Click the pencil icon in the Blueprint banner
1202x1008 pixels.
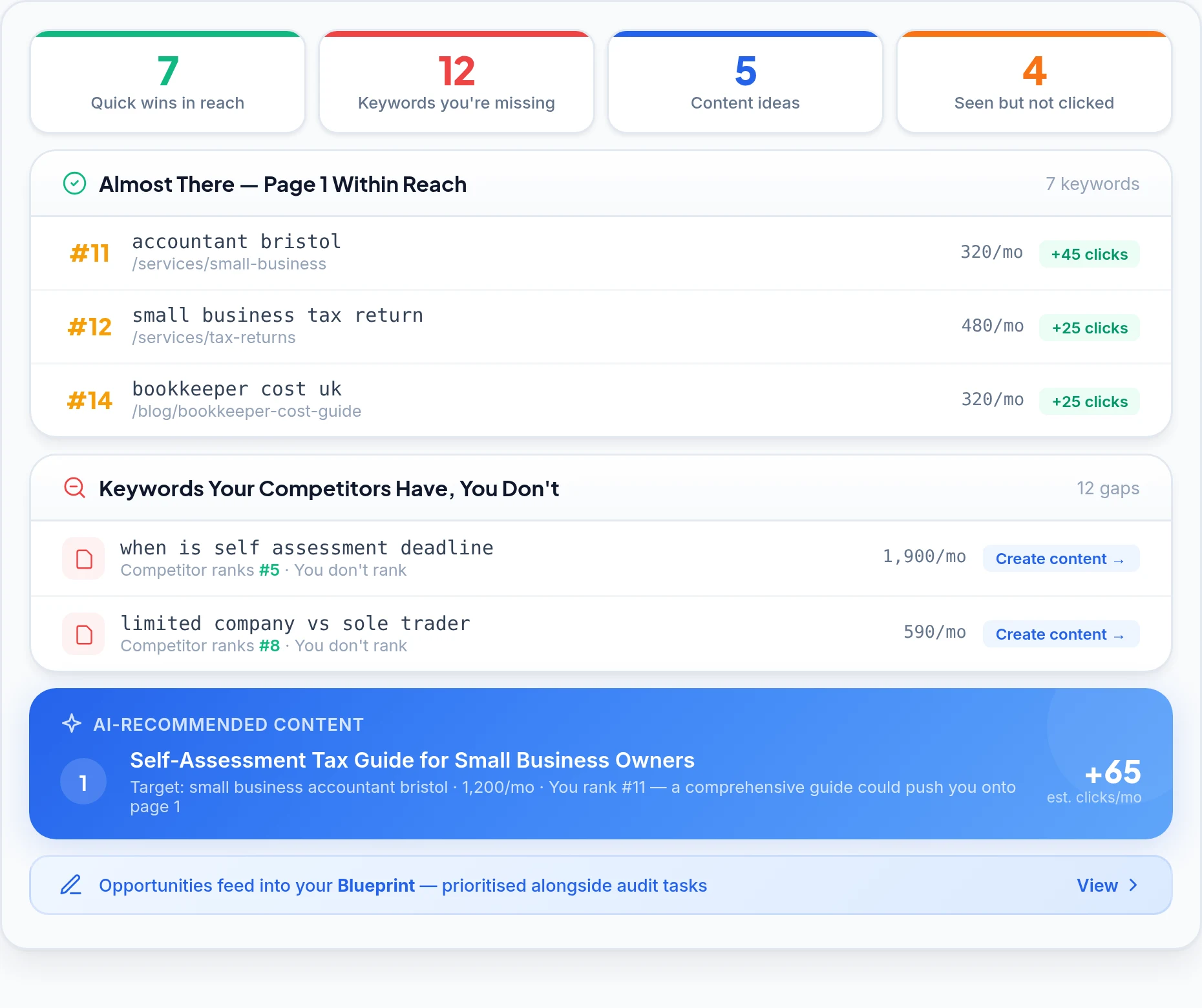click(x=71, y=885)
